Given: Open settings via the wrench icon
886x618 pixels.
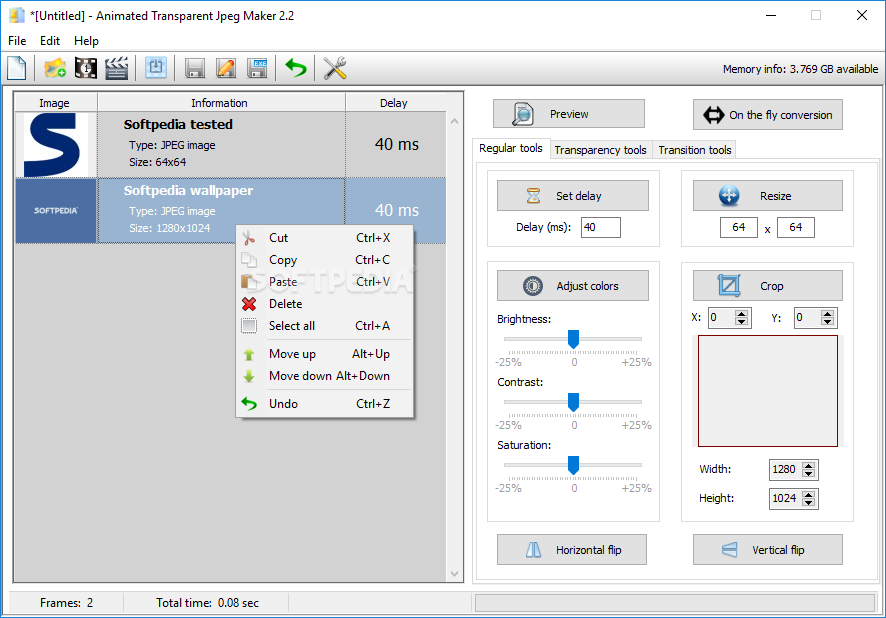Looking at the screenshot, I should pyautogui.click(x=334, y=68).
